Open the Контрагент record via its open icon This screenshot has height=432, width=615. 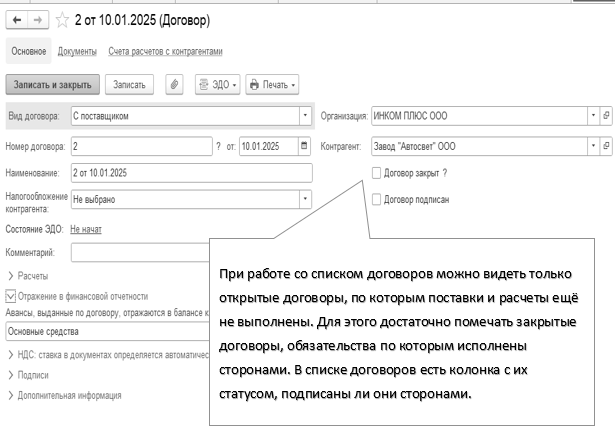click(x=606, y=146)
